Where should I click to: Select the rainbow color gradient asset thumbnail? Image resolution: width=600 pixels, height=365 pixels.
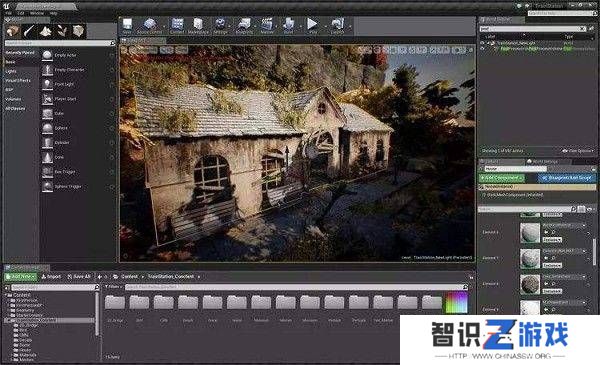456,302
